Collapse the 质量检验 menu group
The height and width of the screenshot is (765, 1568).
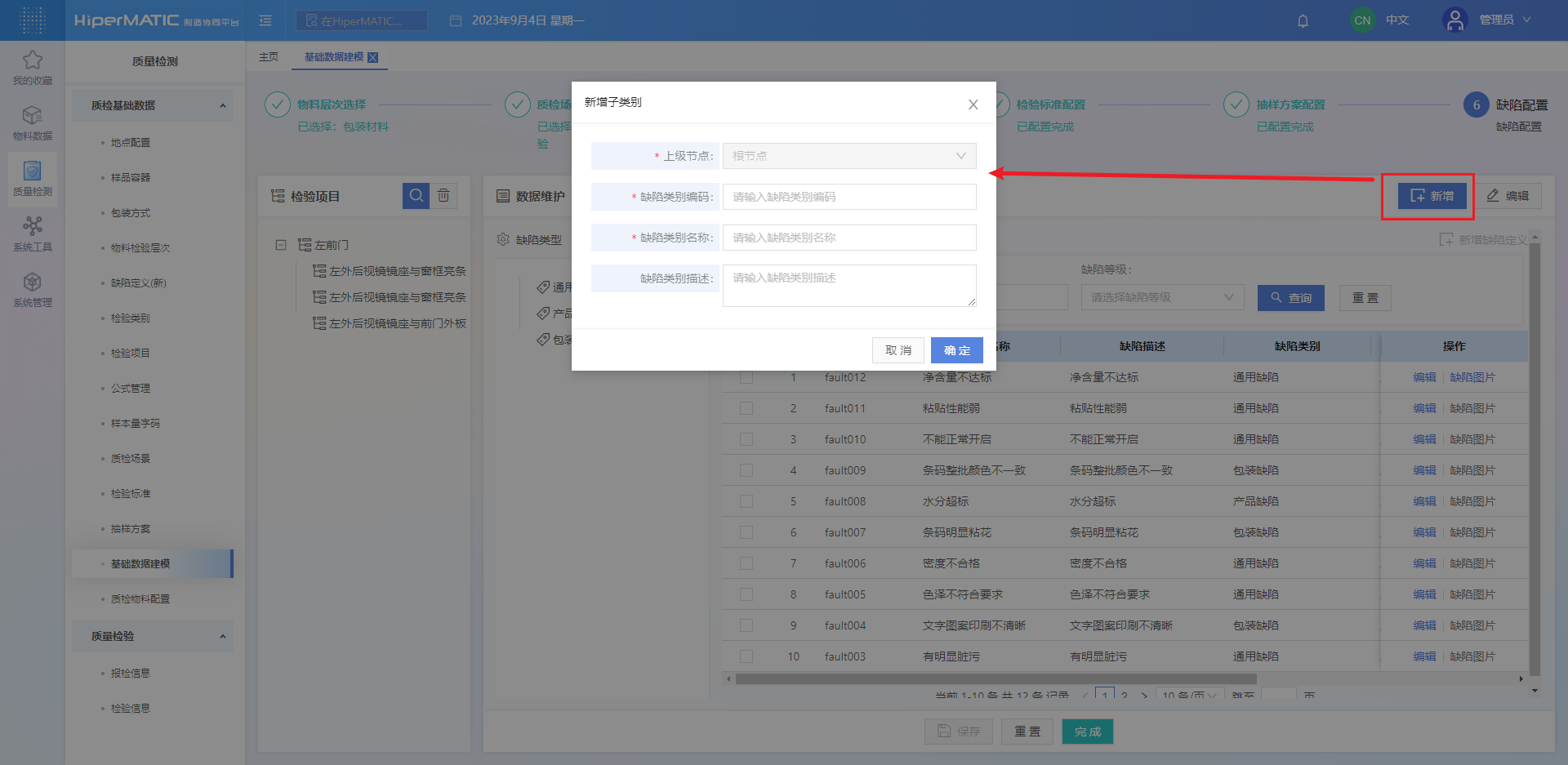coord(152,636)
